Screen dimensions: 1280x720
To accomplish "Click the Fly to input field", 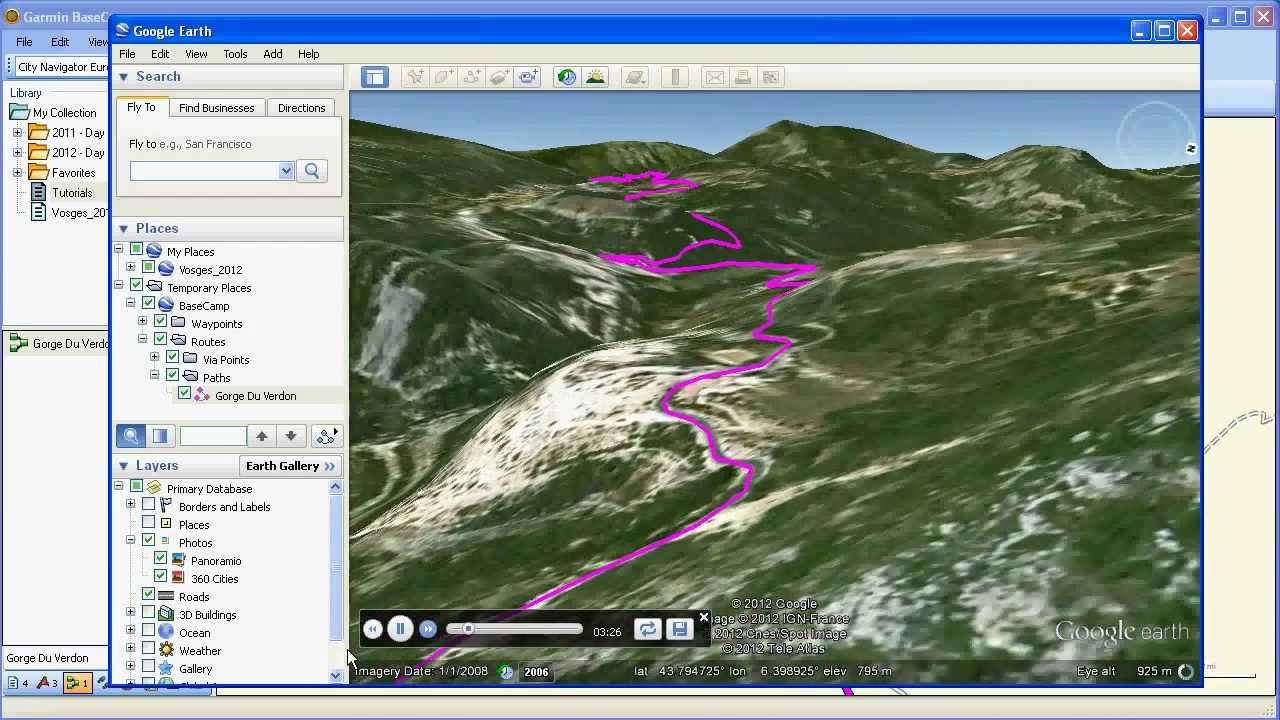I will pos(204,171).
